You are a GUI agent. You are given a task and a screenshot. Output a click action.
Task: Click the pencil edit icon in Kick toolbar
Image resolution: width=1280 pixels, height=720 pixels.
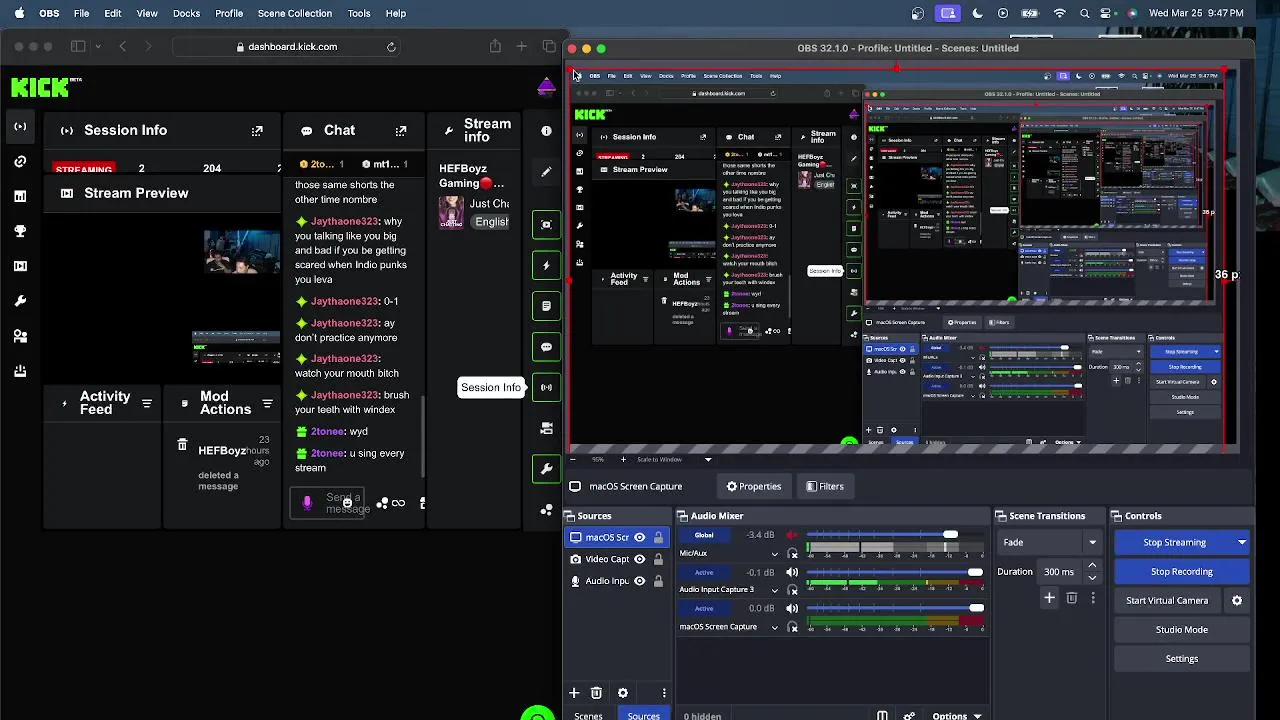pyautogui.click(x=546, y=172)
